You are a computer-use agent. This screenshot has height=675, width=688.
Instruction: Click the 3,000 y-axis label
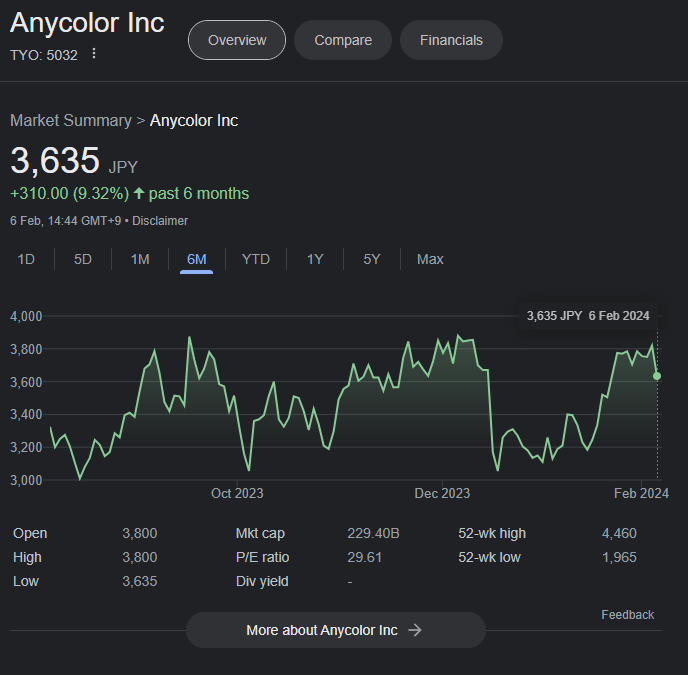coord(26,480)
